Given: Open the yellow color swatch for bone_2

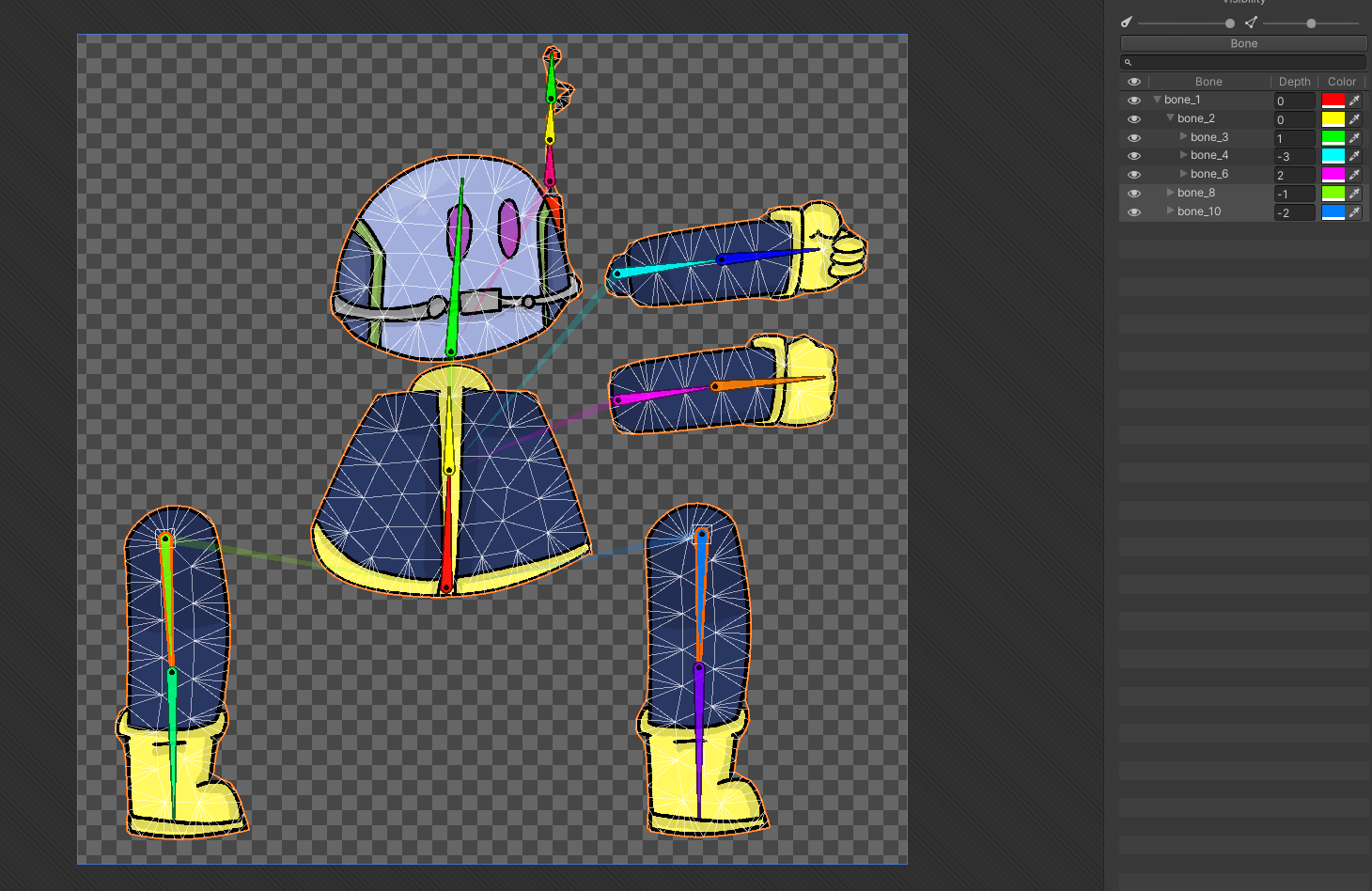Looking at the screenshot, I should (x=1332, y=118).
